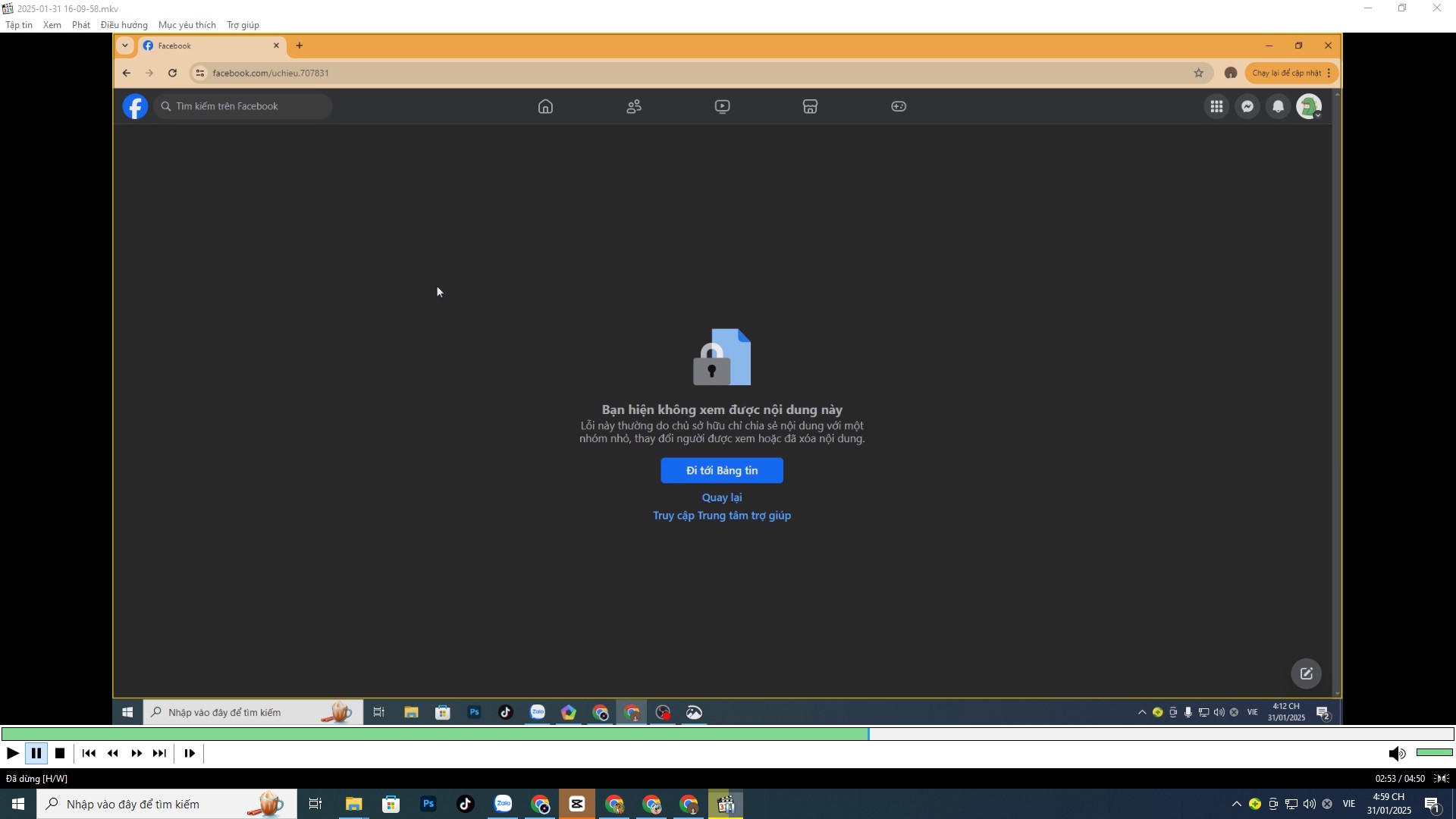The height and width of the screenshot is (819, 1456).
Task: Stop playback with the Stop button
Action: point(60,754)
